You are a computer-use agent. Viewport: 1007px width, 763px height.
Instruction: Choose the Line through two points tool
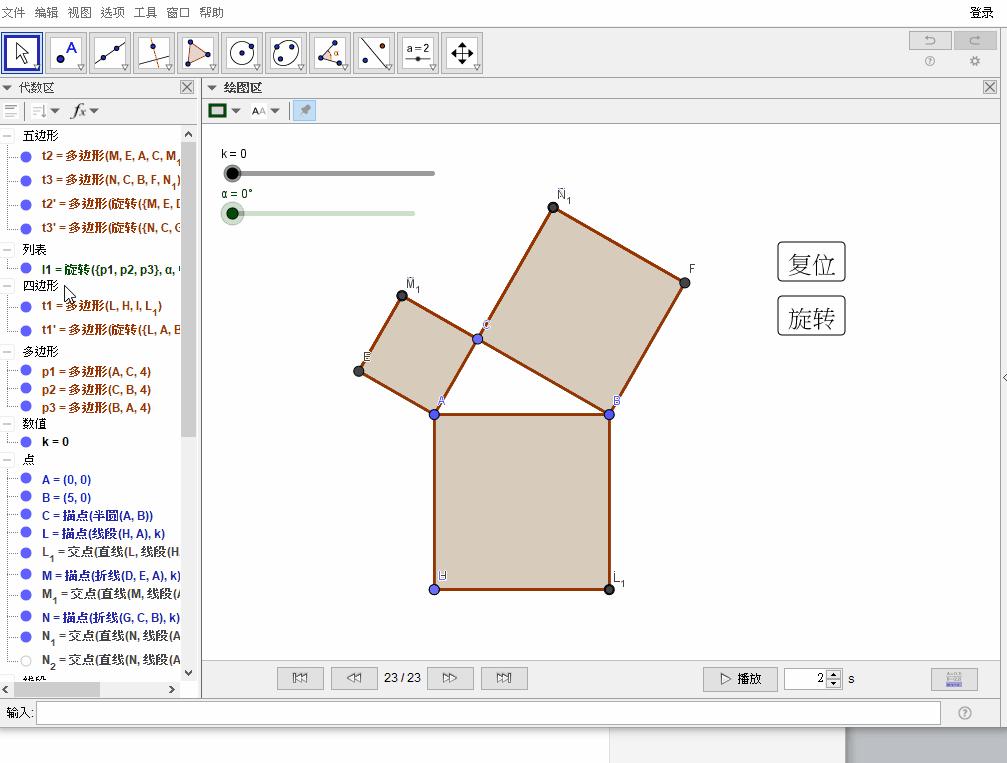click(x=110, y=53)
